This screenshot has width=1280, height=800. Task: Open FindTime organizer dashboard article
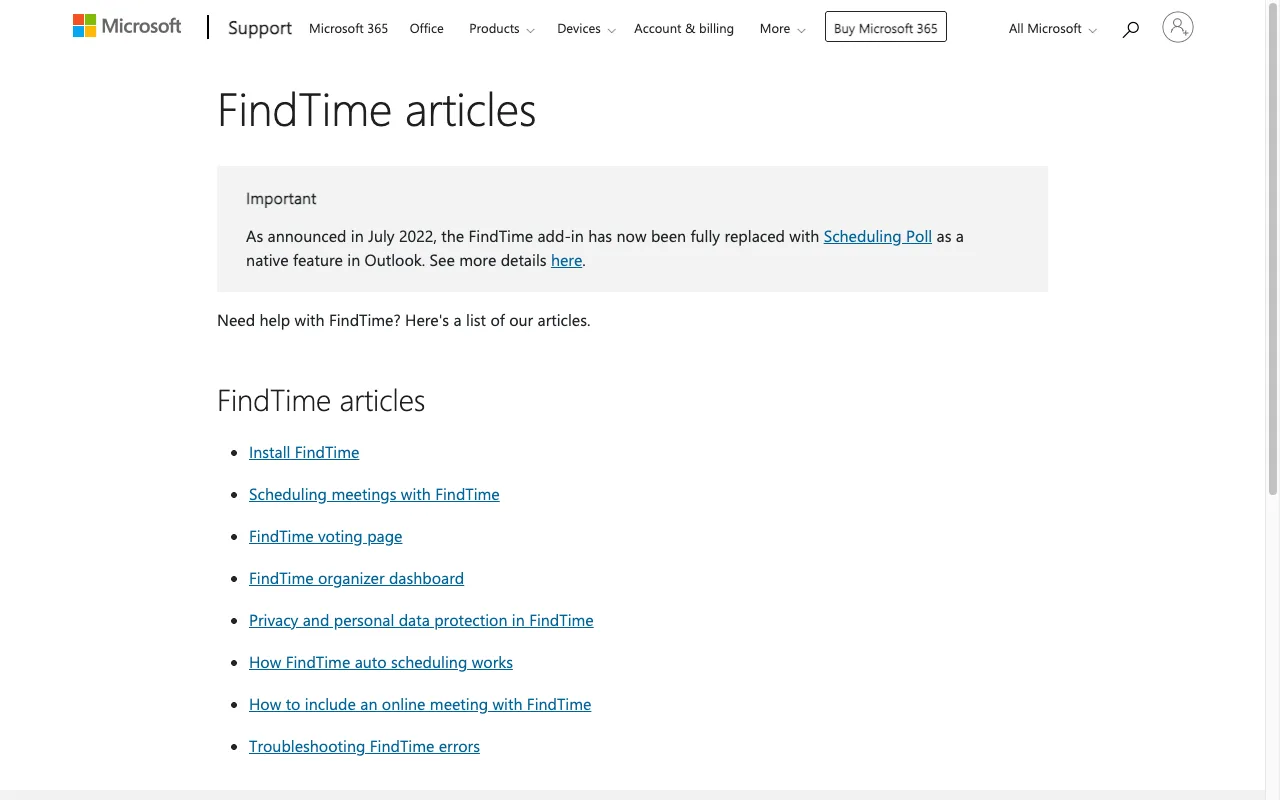(356, 578)
